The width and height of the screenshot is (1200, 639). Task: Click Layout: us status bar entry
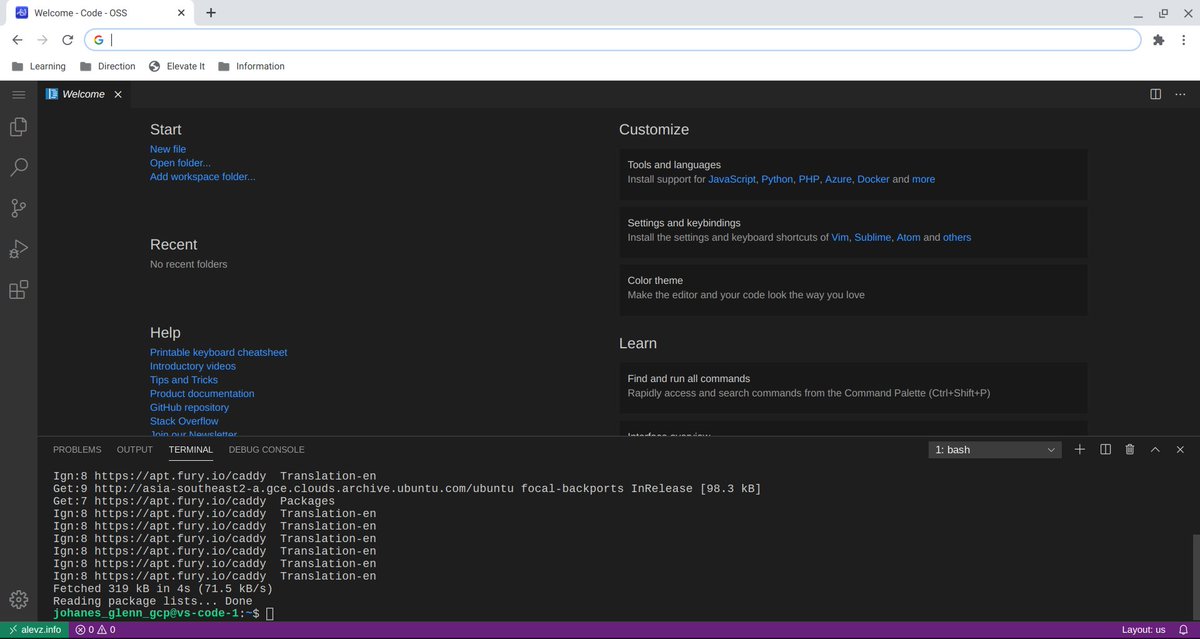click(x=1143, y=630)
